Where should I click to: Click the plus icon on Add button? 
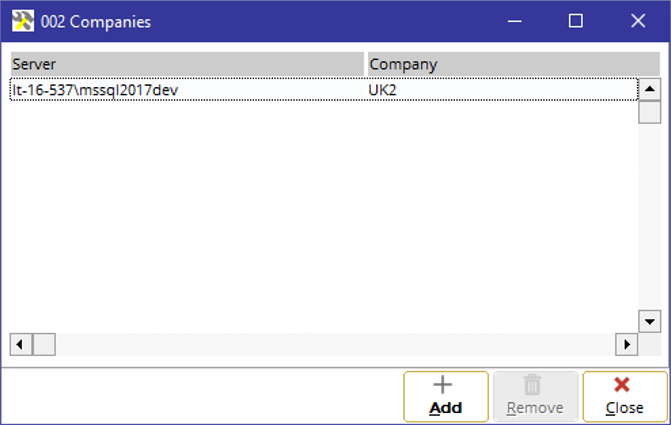tap(442, 384)
